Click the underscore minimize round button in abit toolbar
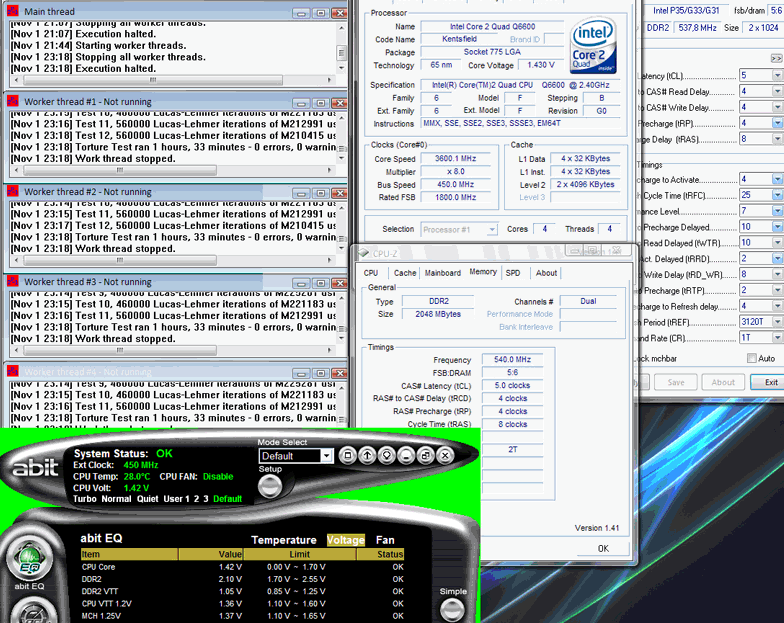The width and height of the screenshot is (784, 623). (x=406, y=455)
